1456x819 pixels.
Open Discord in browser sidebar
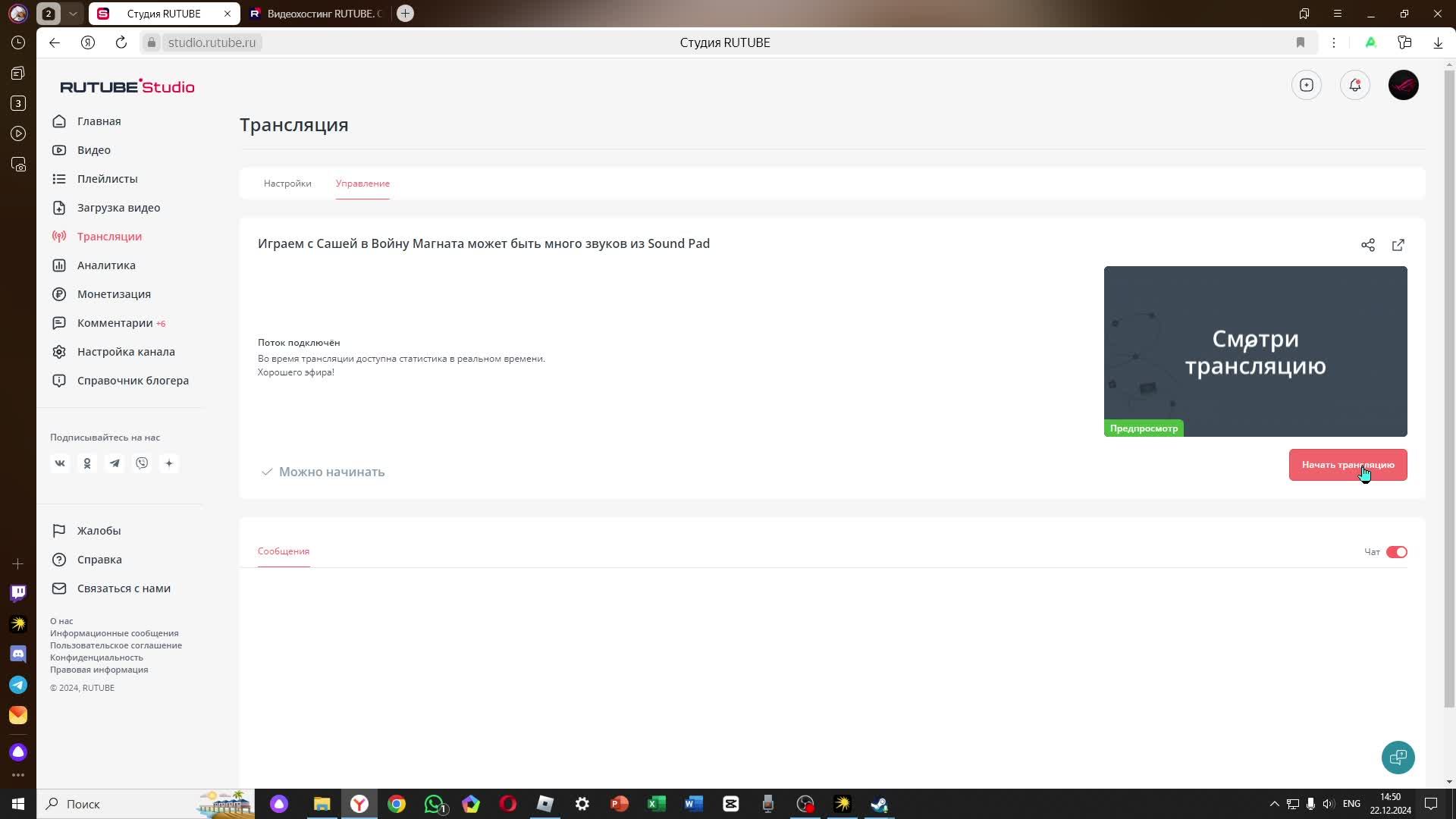click(x=18, y=654)
